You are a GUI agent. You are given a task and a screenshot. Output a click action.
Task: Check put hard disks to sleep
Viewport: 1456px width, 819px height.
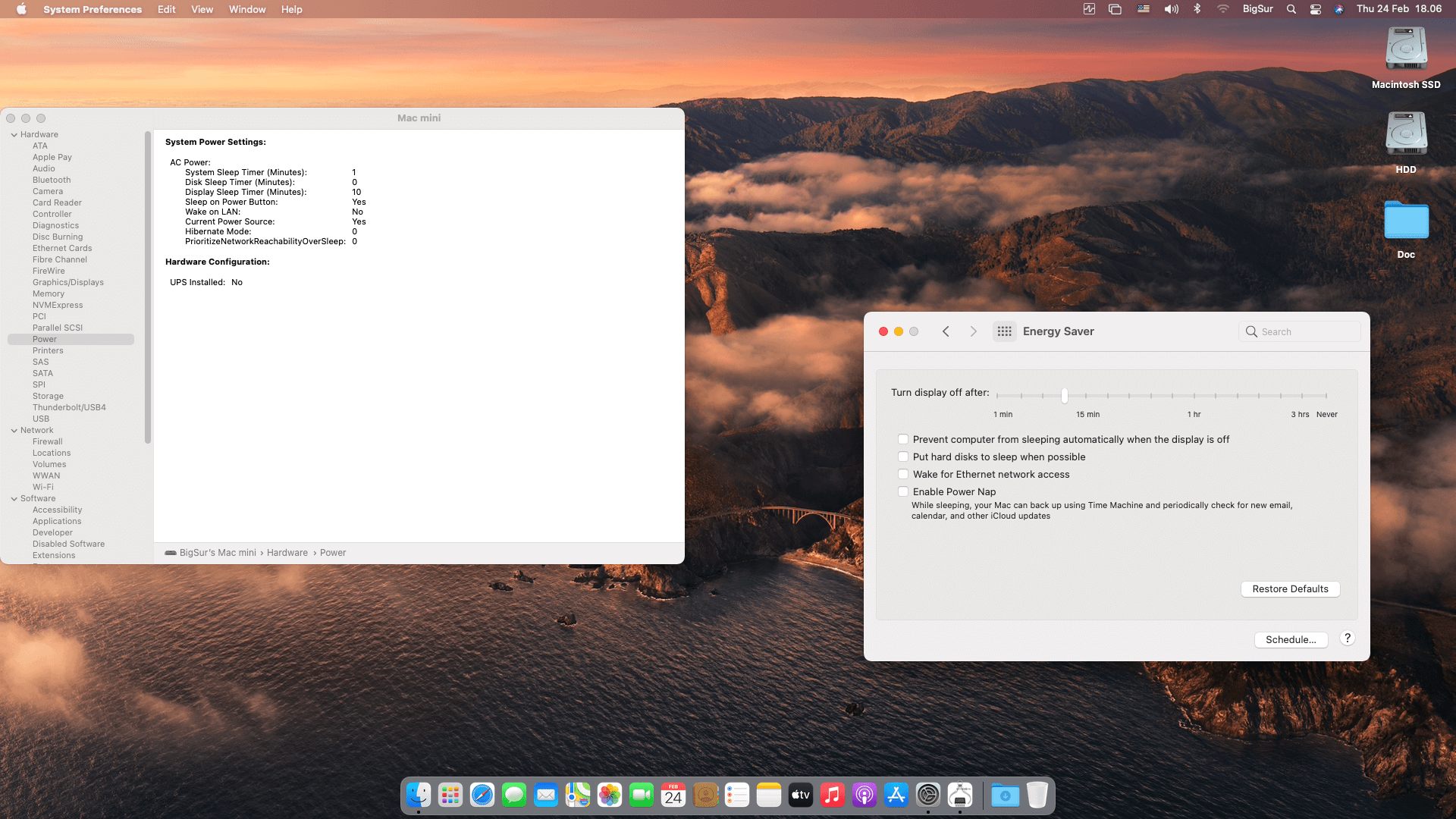pos(903,457)
